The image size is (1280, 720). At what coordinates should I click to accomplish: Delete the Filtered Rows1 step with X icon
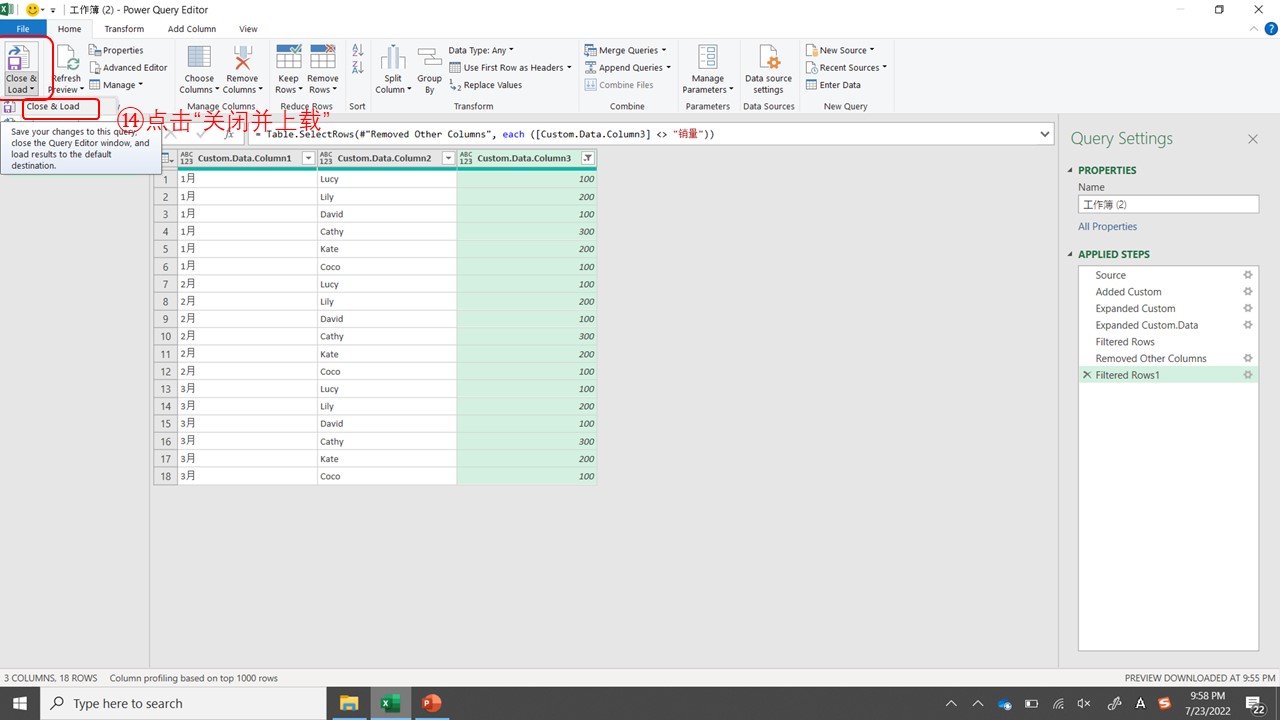[x=1087, y=375]
